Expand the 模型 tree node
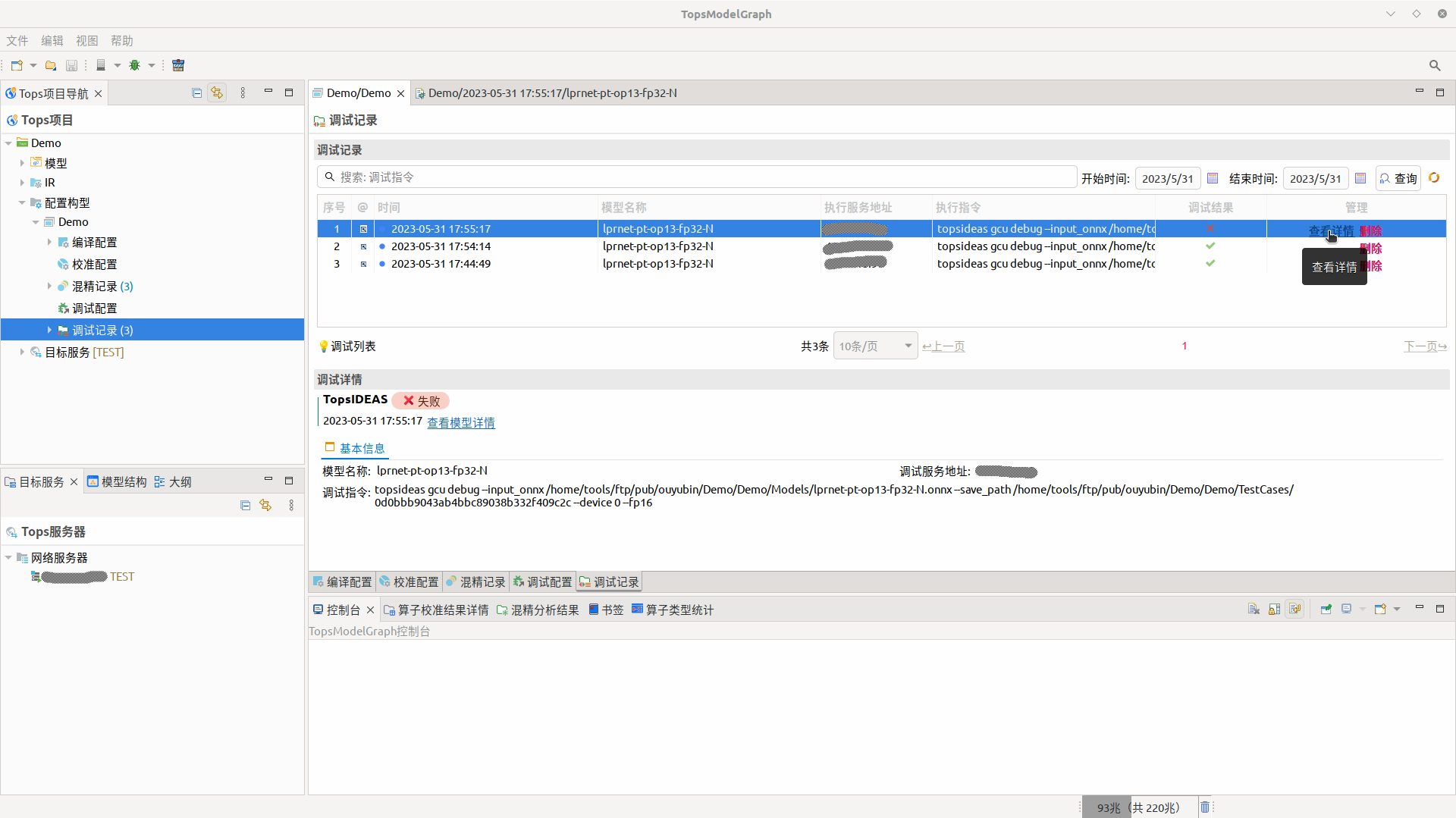This screenshot has width=1456, height=818. pyautogui.click(x=22, y=163)
